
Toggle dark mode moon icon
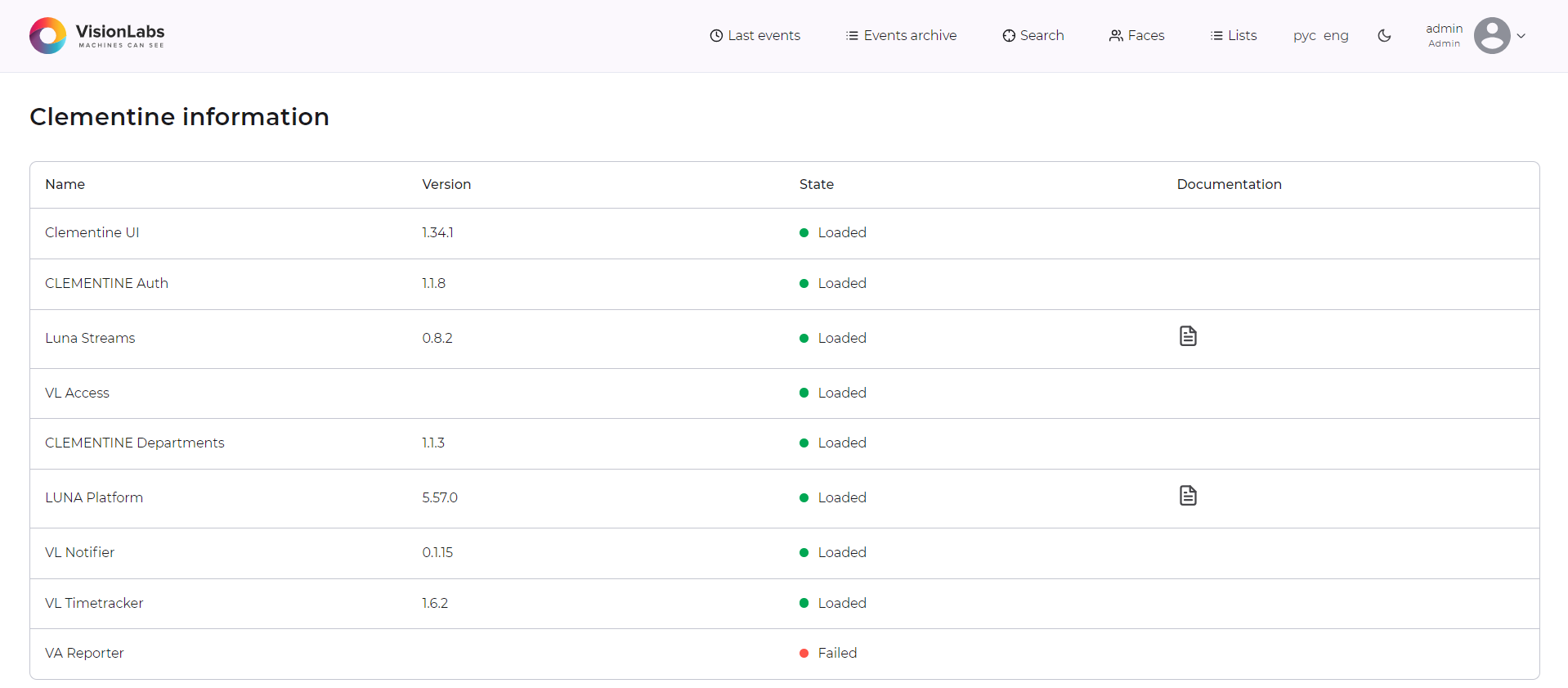(x=1384, y=35)
